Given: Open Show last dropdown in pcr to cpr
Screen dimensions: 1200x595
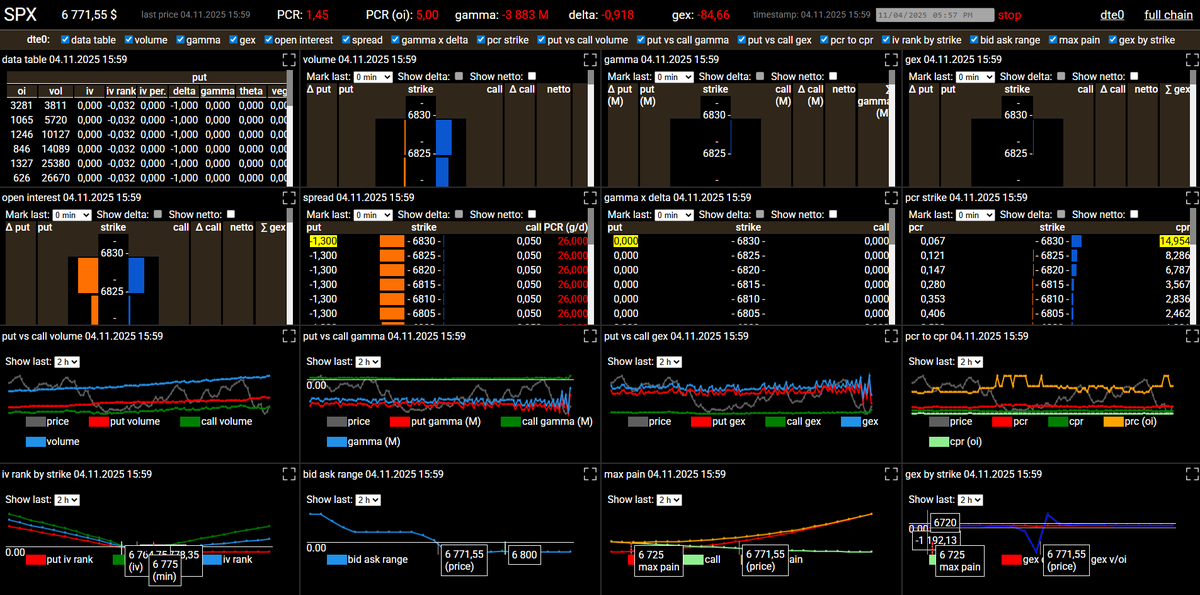Looking at the screenshot, I should click(969, 362).
